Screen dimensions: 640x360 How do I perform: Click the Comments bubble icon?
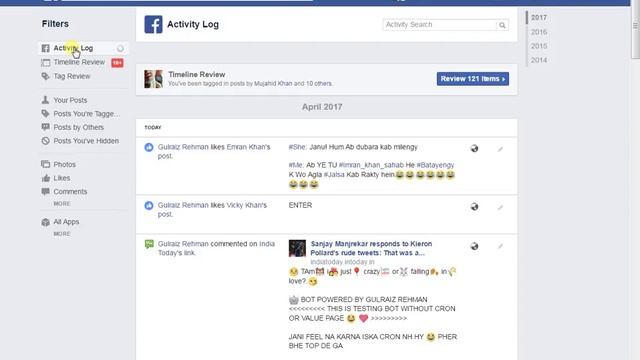[x=45, y=191]
